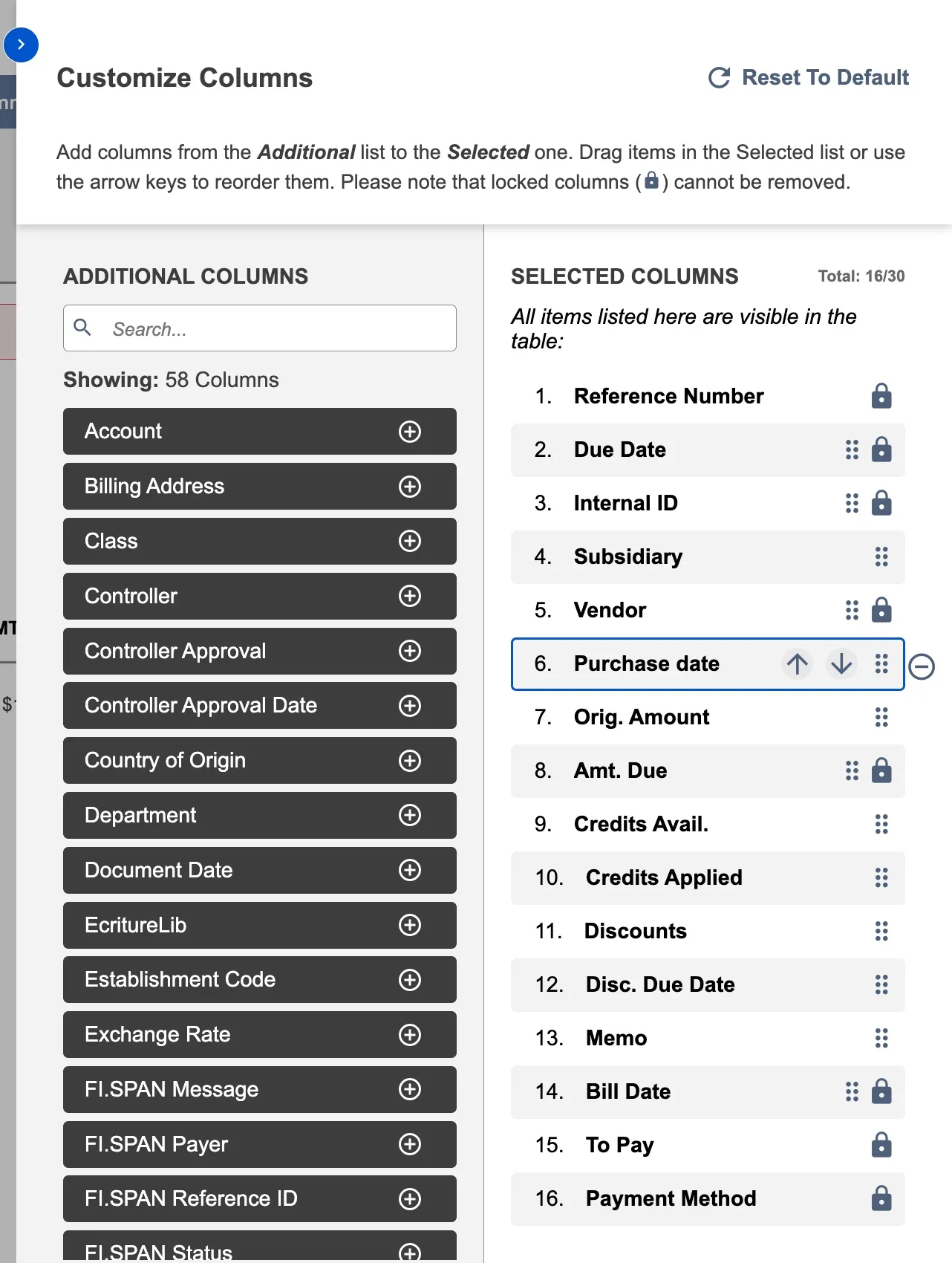952x1263 pixels.
Task: Add FI.SPAN Payer column via plus icon
Action: [410, 1145]
